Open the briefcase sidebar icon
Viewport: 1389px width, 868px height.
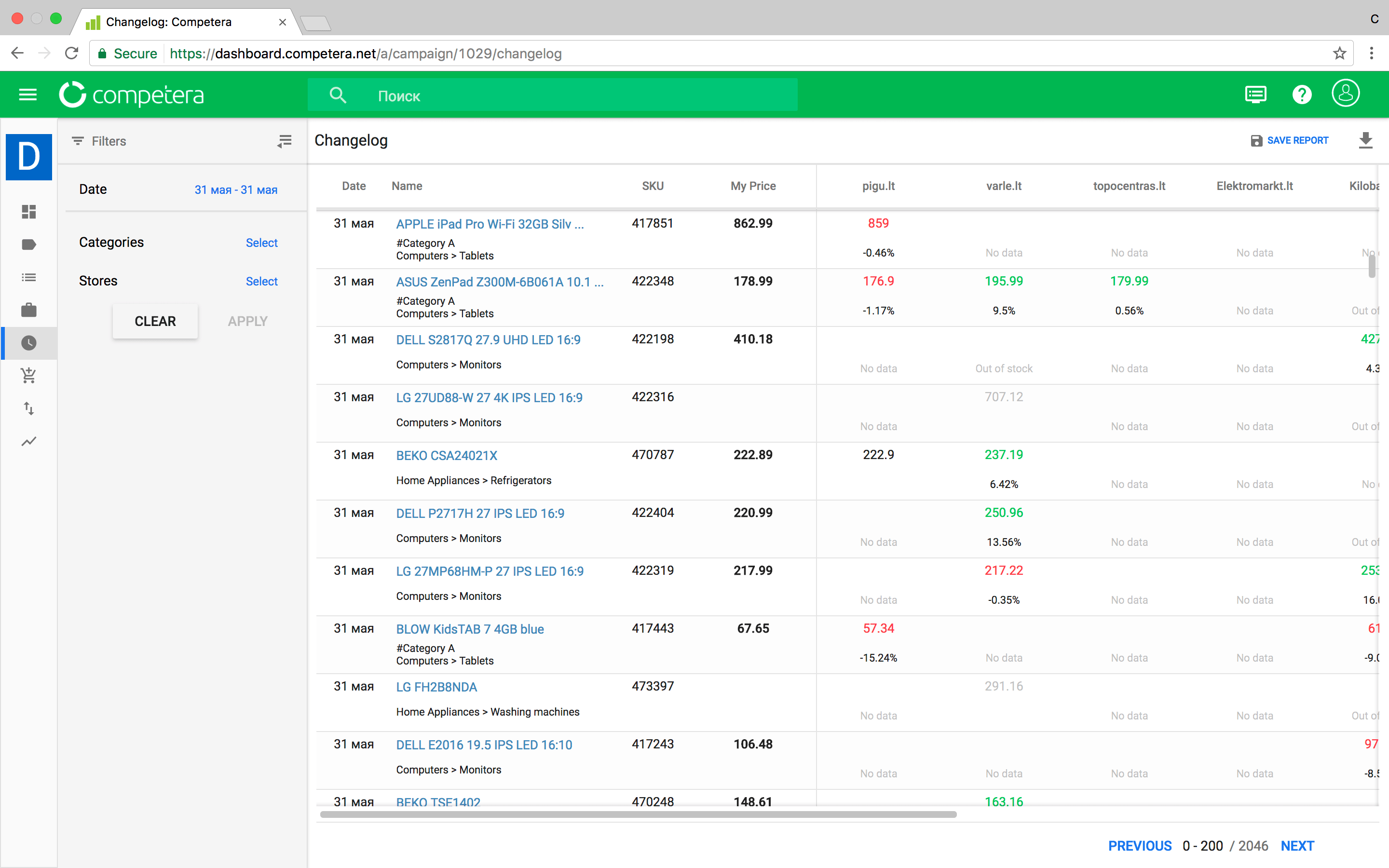pos(29,310)
